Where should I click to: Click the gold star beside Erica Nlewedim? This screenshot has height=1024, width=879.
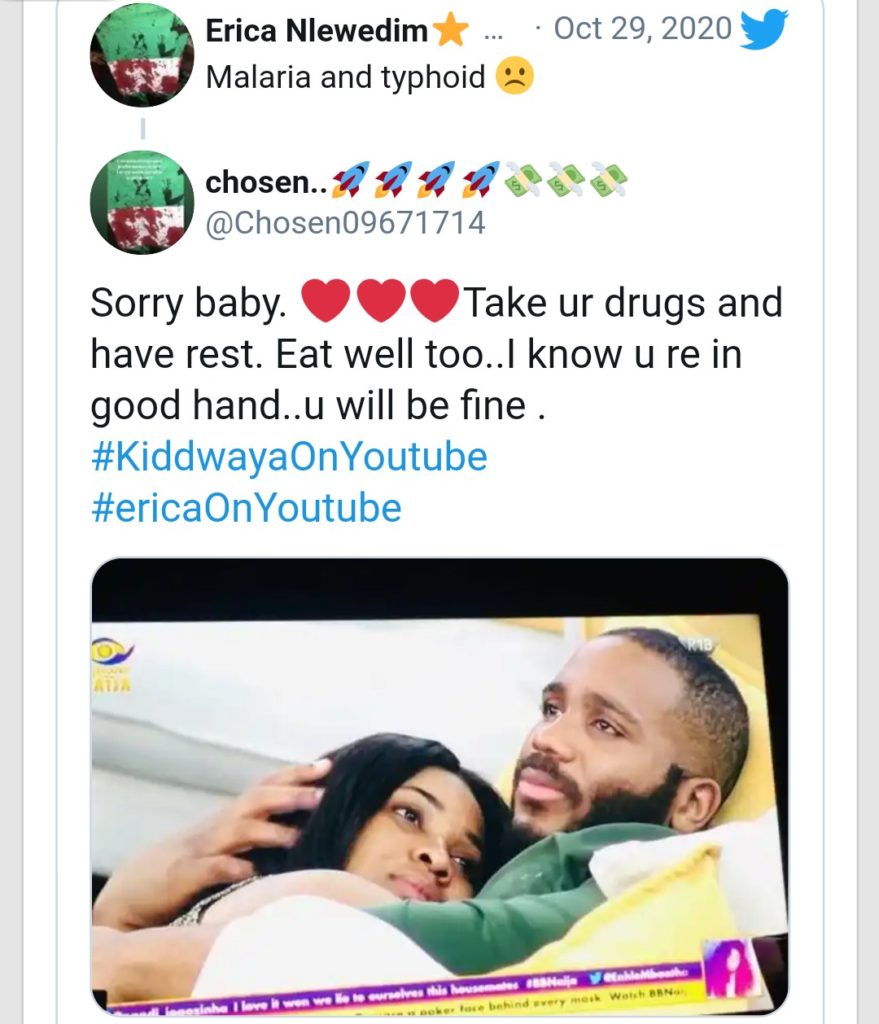(x=451, y=32)
